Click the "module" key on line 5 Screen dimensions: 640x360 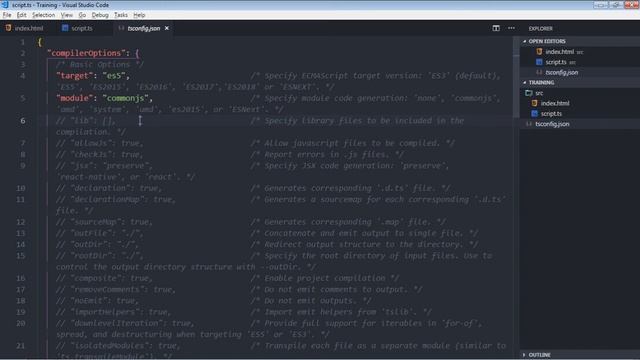click(75, 98)
